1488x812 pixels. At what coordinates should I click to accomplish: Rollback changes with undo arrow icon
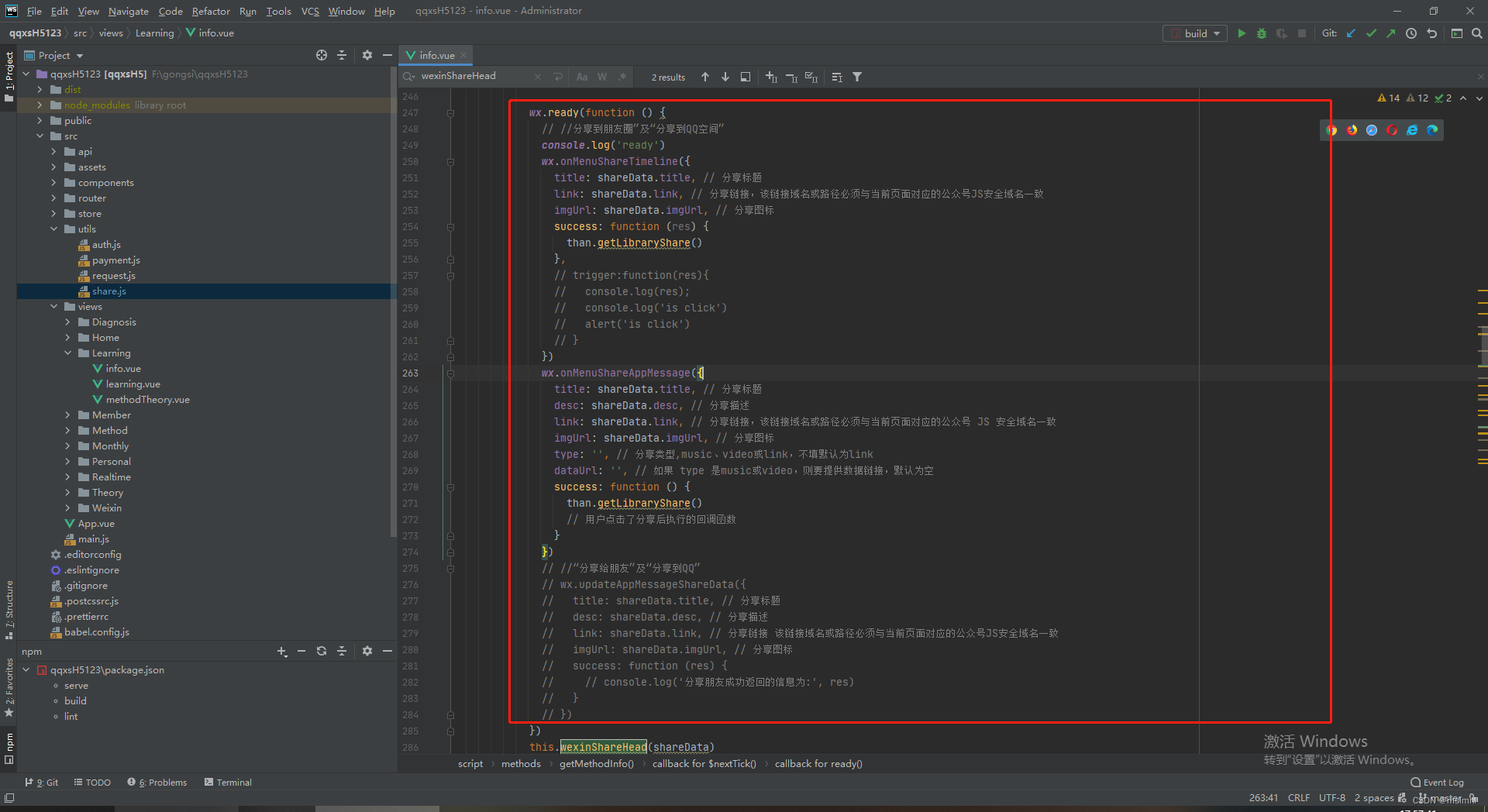(x=1431, y=33)
